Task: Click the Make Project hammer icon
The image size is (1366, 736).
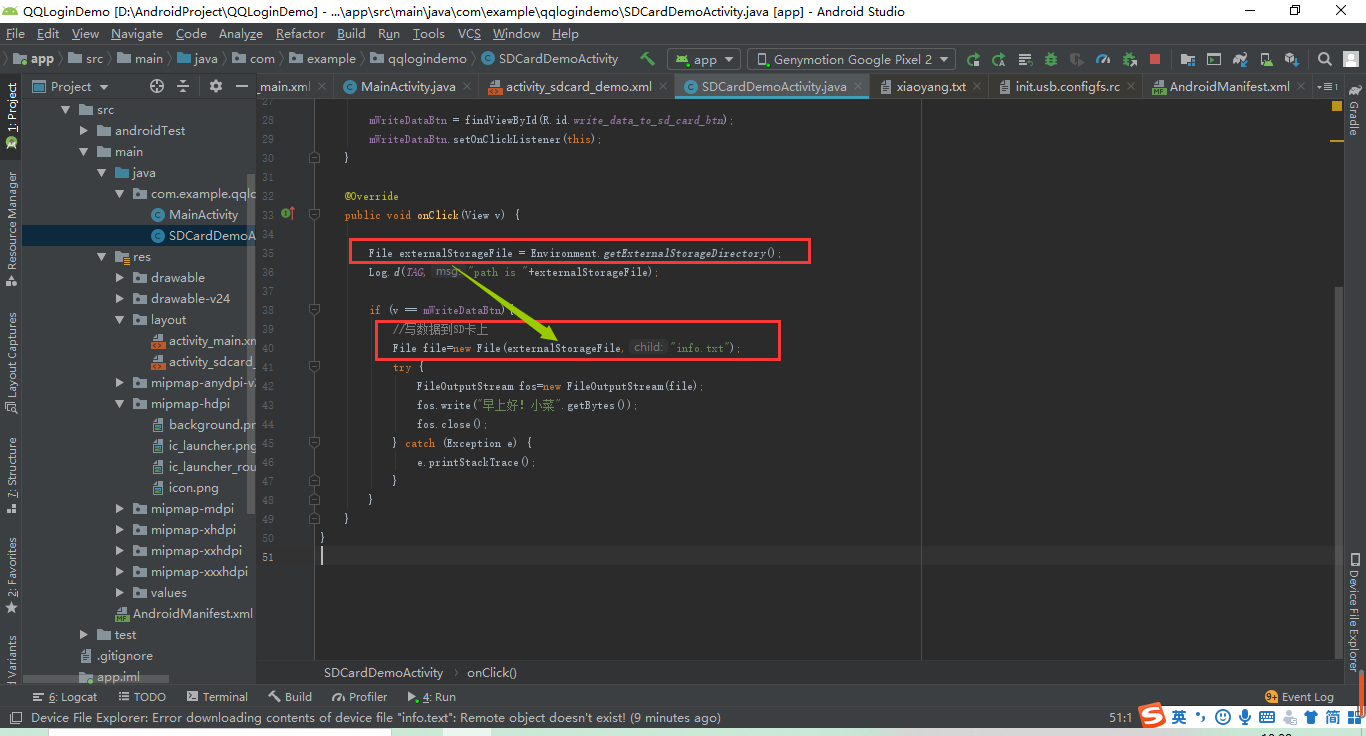Action: tap(647, 59)
